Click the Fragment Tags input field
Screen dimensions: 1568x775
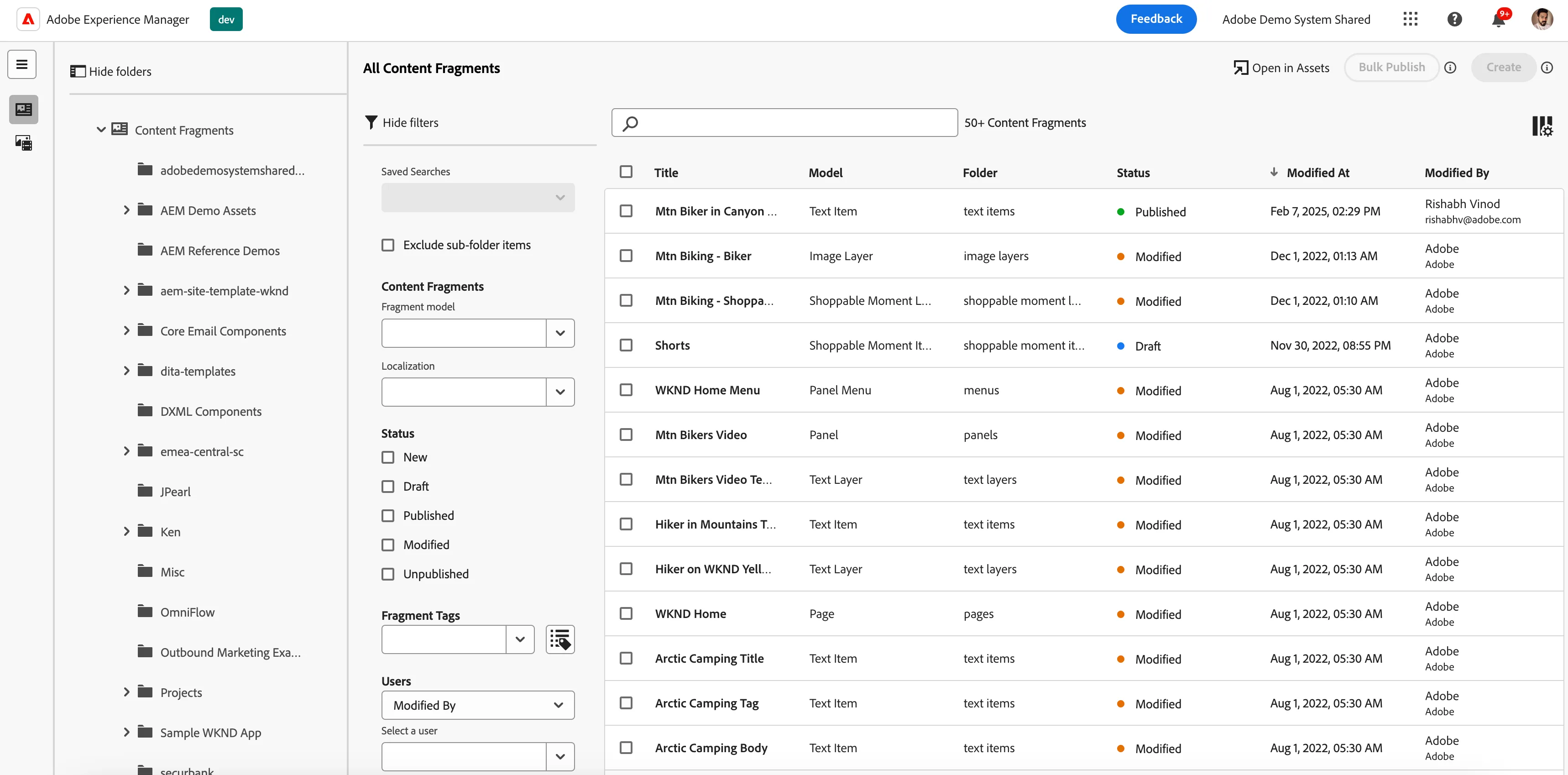pyautogui.click(x=444, y=640)
